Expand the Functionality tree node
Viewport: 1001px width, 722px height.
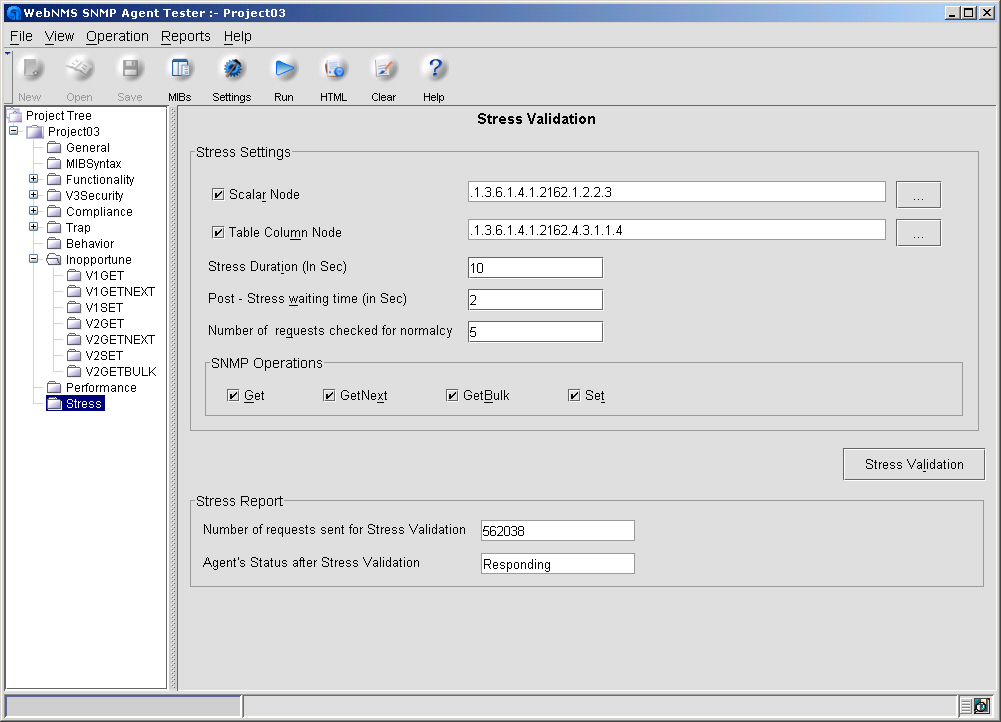pyautogui.click(x=34, y=180)
